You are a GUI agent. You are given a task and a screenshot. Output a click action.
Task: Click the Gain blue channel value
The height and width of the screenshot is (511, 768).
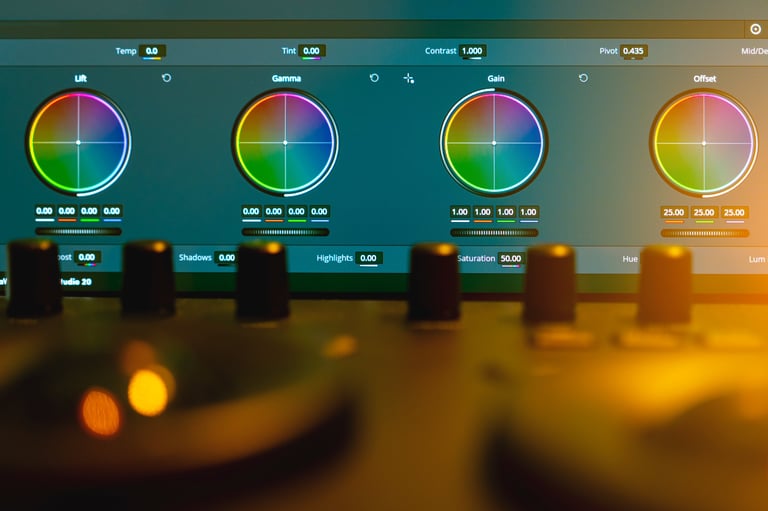click(x=528, y=212)
